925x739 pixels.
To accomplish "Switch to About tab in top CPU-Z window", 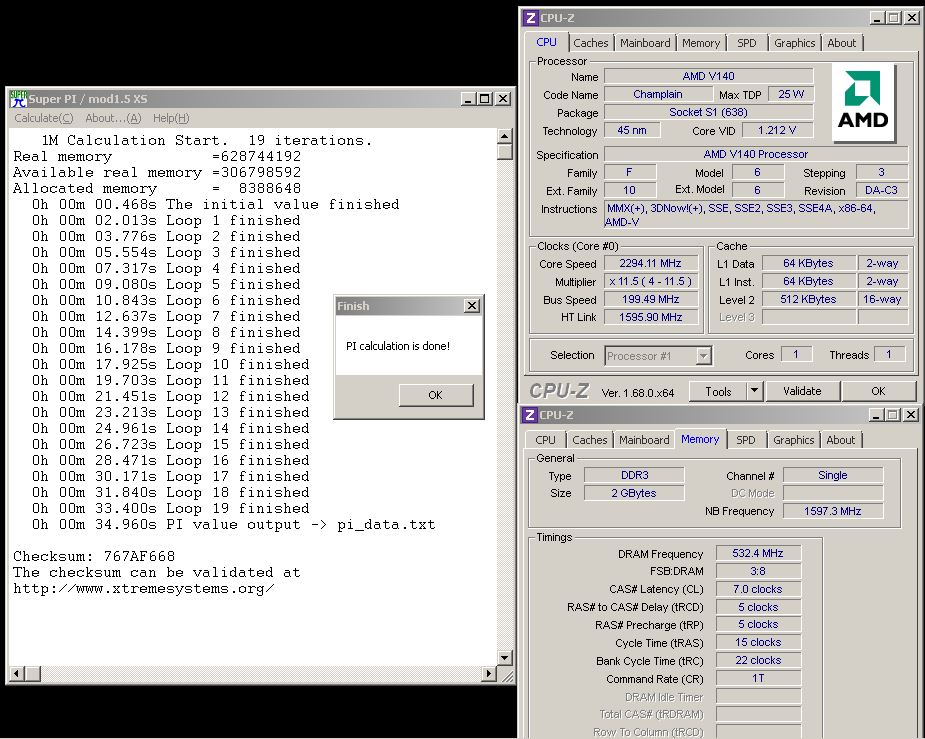I will pyautogui.click(x=841, y=43).
